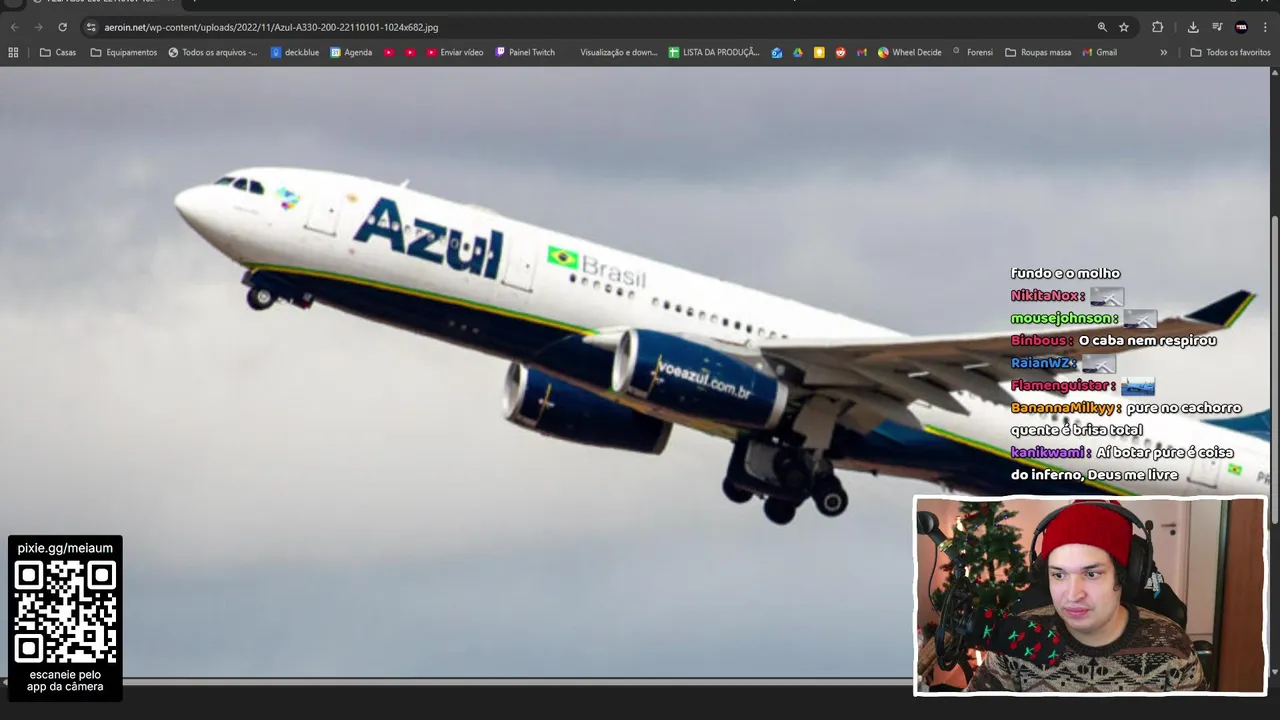The width and height of the screenshot is (1280, 720).
Task: Click the streamer webcam overlay
Action: click(x=1090, y=595)
